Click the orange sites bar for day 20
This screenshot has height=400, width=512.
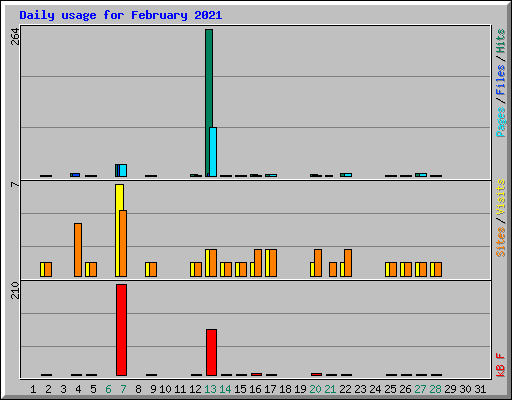[x=318, y=263]
